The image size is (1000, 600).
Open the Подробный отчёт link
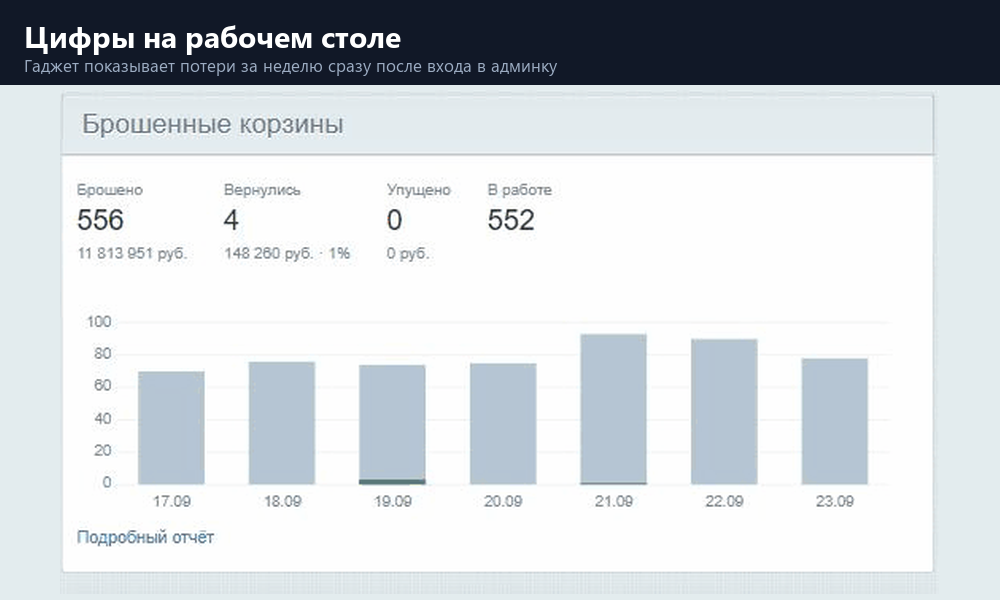click(x=145, y=538)
